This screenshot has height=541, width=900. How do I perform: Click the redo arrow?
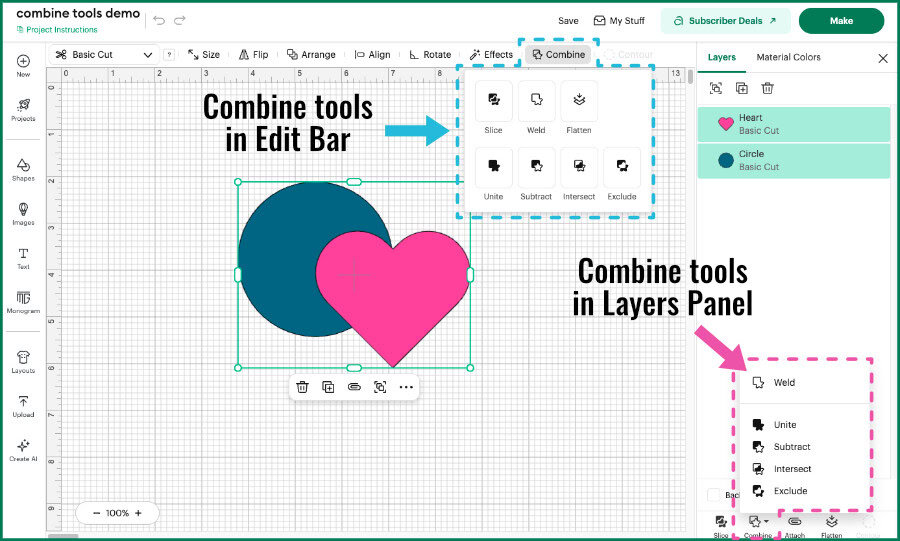(x=180, y=21)
